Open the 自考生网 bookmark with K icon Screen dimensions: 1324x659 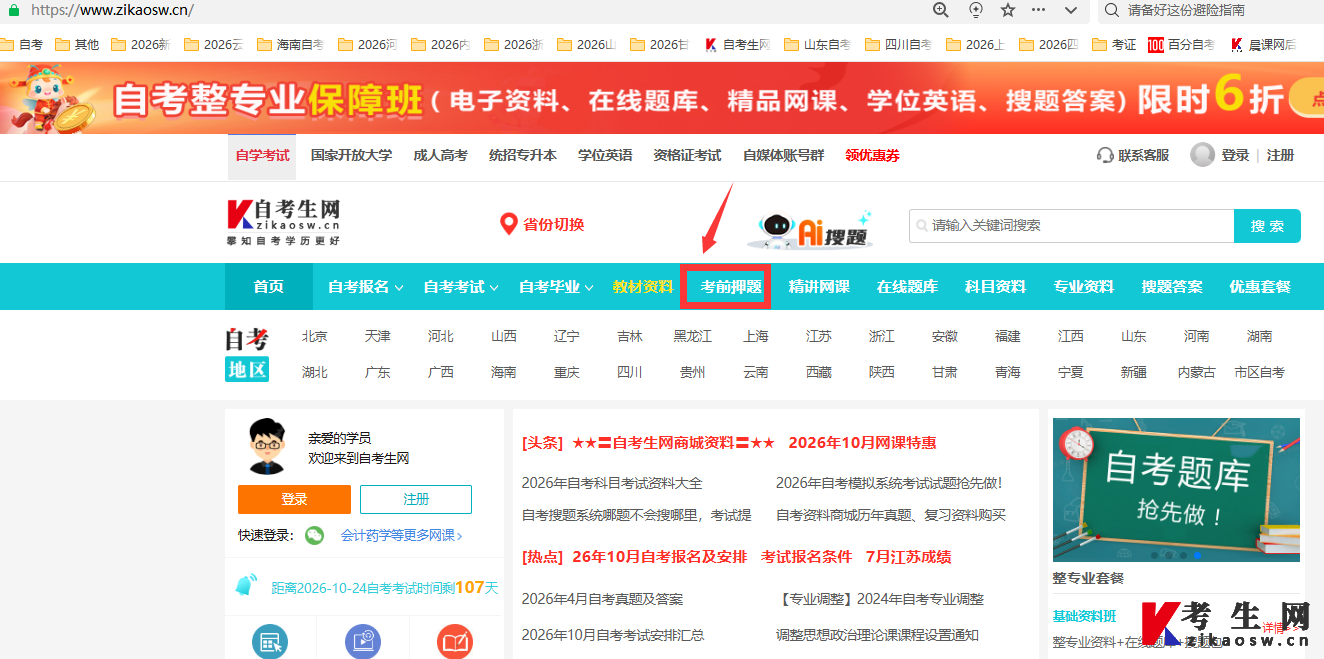click(x=737, y=45)
